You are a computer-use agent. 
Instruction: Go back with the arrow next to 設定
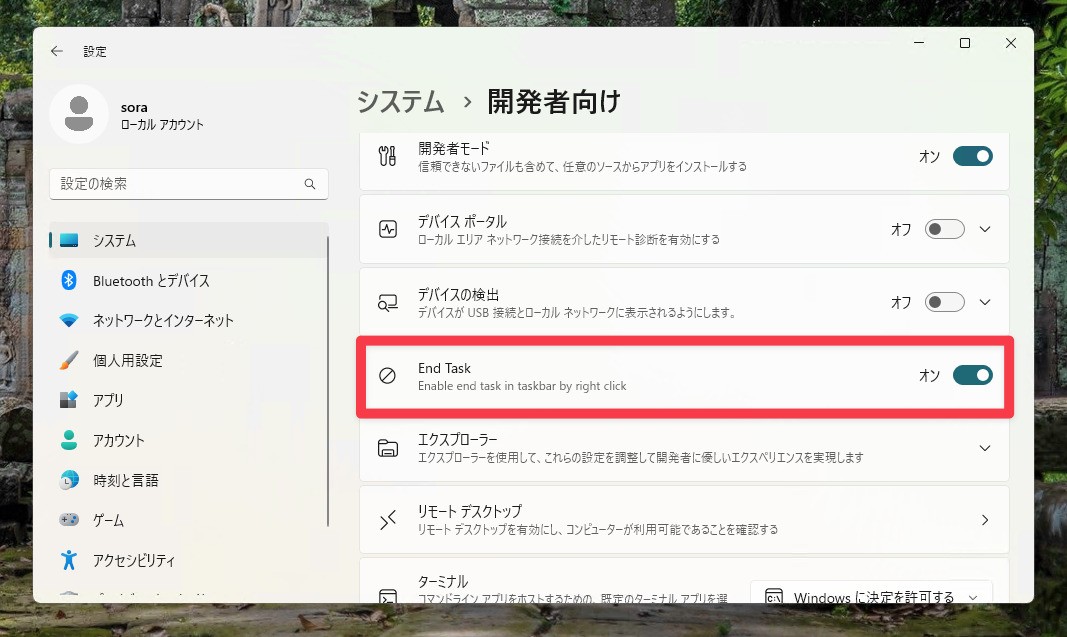(x=56, y=51)
